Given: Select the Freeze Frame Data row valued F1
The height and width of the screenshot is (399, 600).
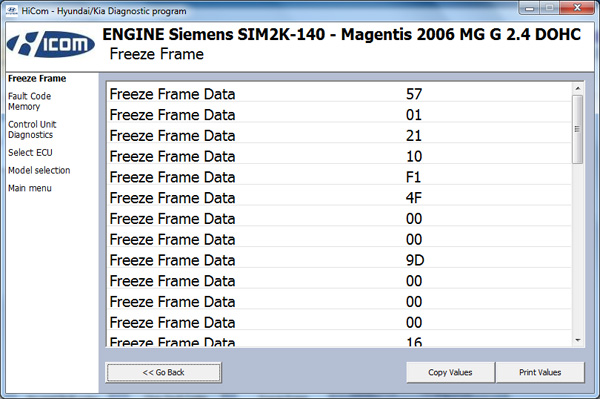Looking at the screenshot, I should [x=339, y=177].
